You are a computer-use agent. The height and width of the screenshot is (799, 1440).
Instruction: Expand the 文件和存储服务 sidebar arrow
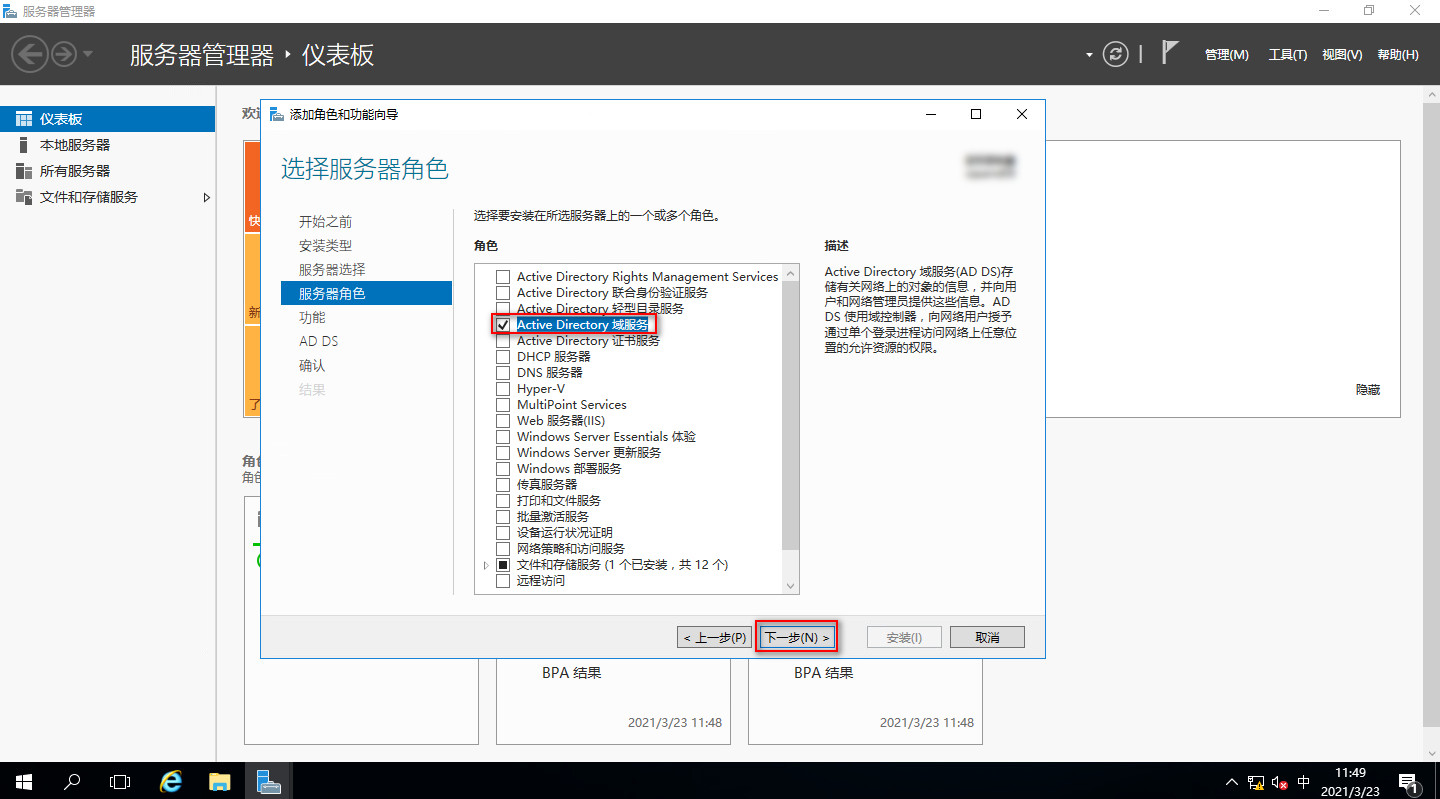(x=207, y=197)
